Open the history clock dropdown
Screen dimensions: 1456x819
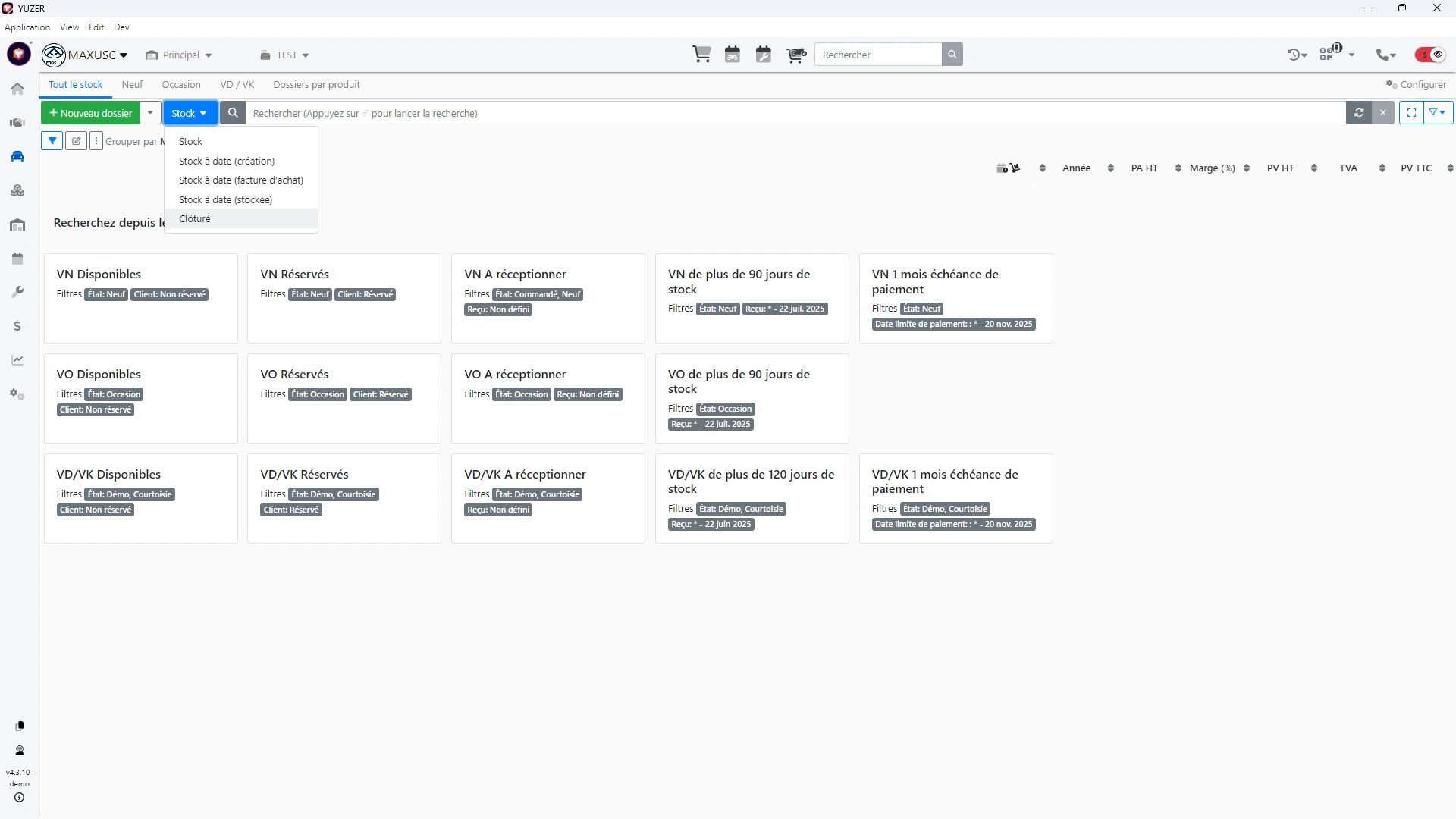pyautogui.click(x=1297, y=55)
